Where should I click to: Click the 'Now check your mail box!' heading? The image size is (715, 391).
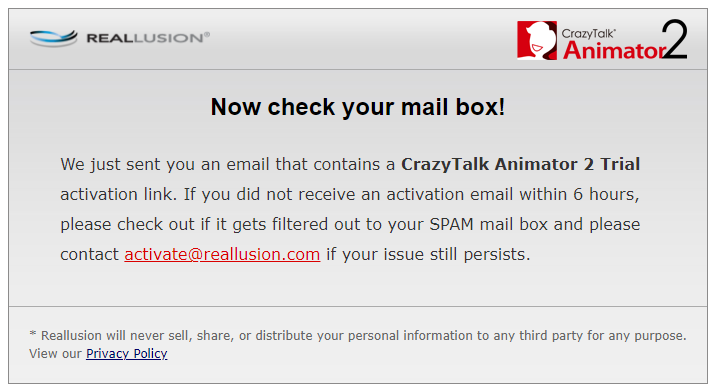point(358,107)
